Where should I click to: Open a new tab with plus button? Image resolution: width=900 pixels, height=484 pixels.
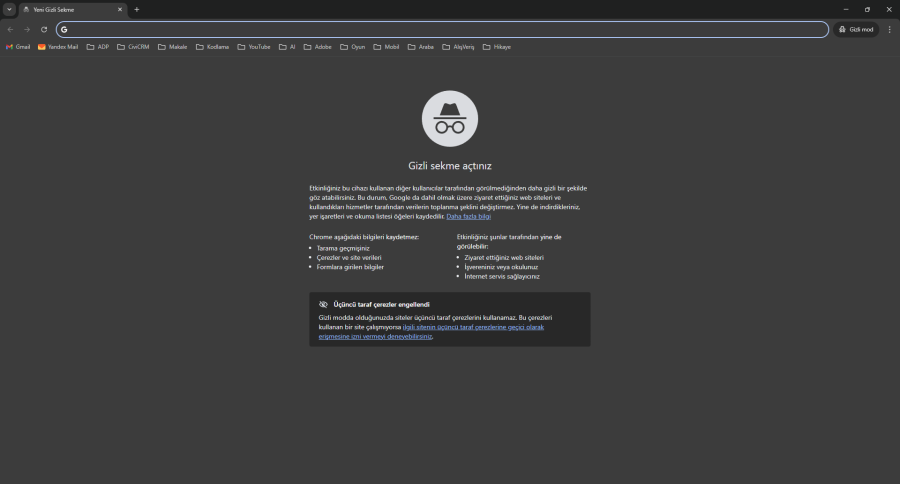(137, 9)
